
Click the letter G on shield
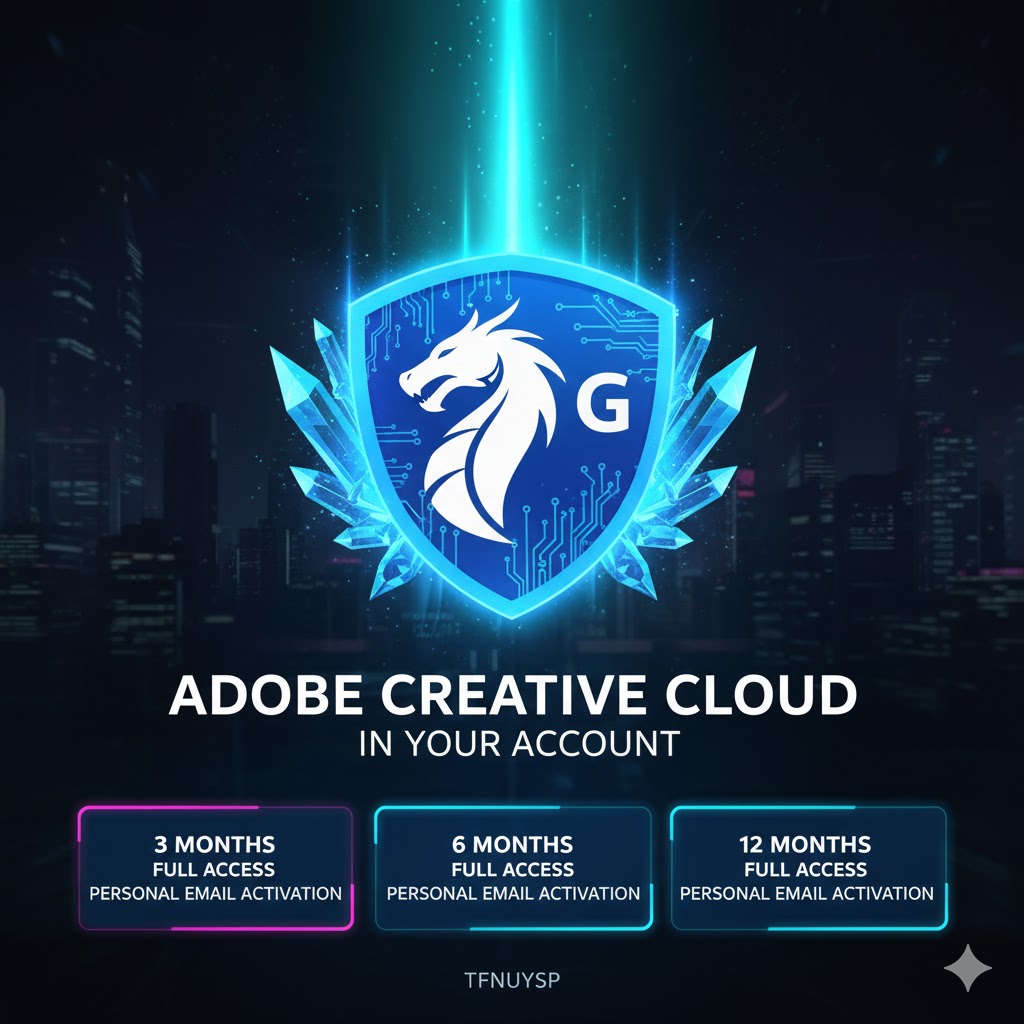[603, 405]
